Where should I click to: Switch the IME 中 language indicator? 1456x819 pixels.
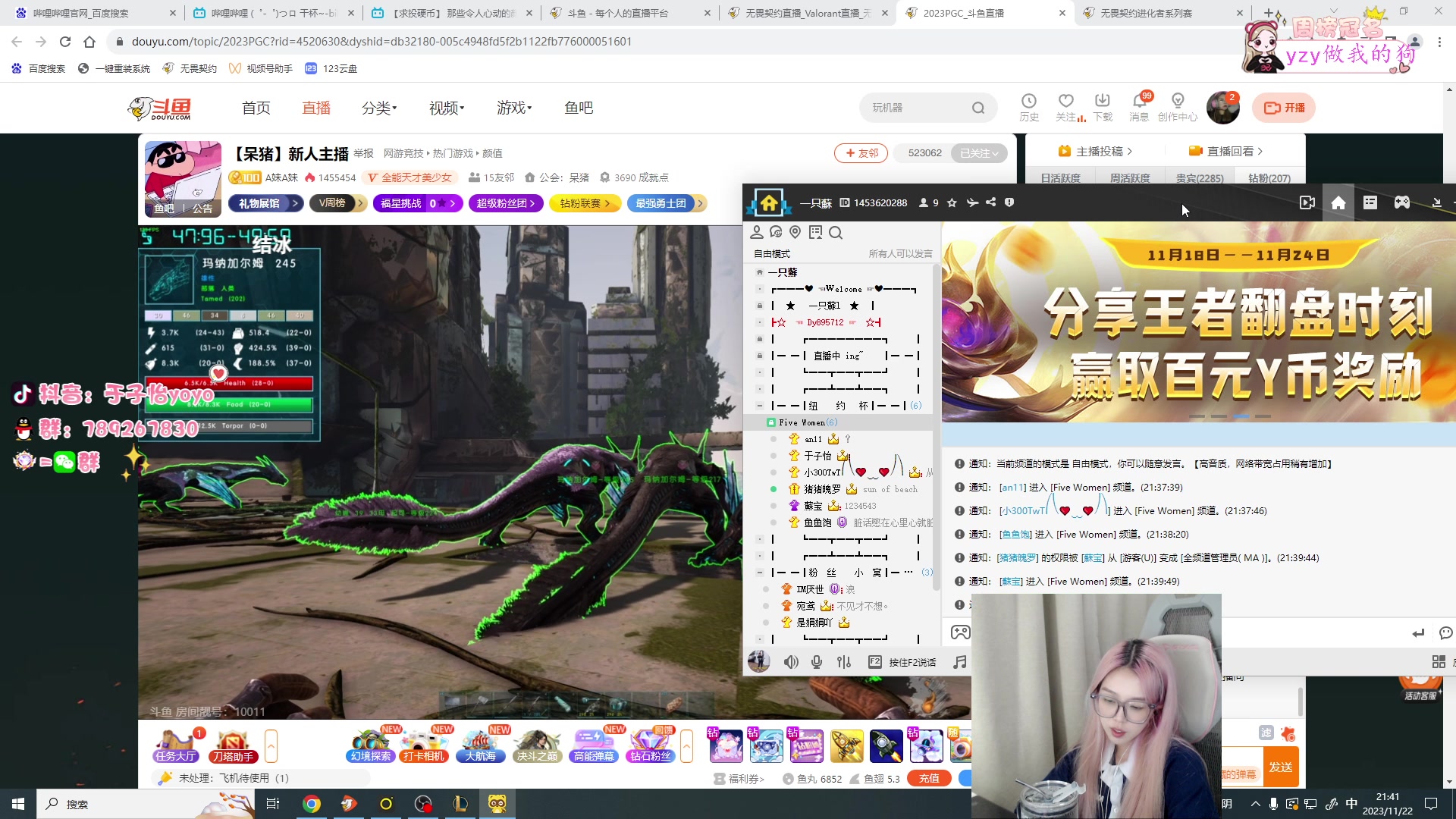1351,804
